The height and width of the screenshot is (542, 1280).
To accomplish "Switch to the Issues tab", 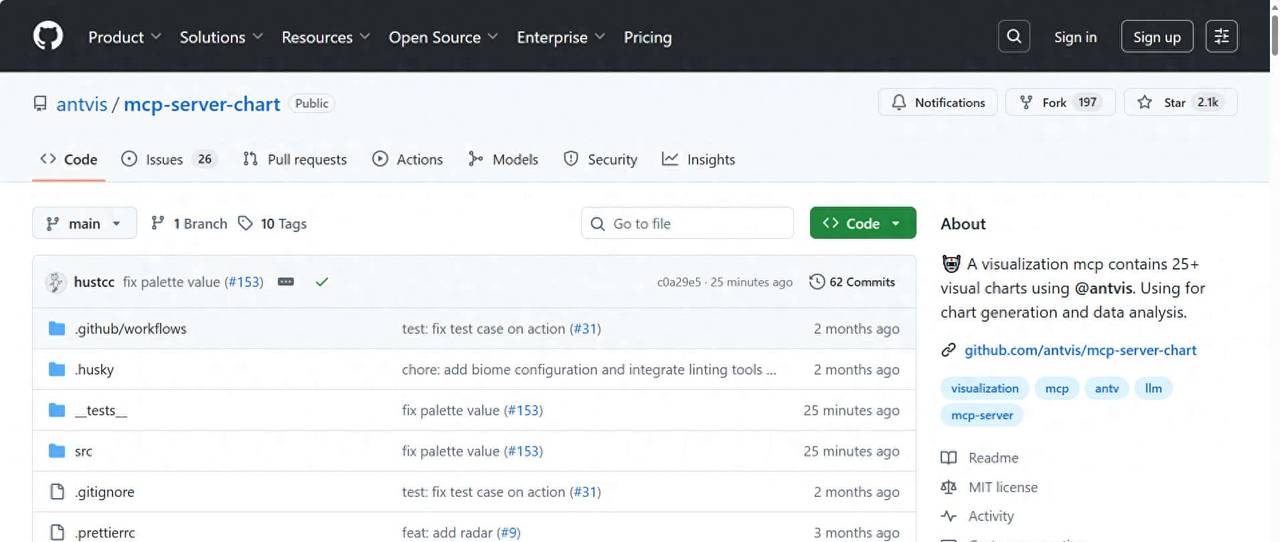I will 168,160.
